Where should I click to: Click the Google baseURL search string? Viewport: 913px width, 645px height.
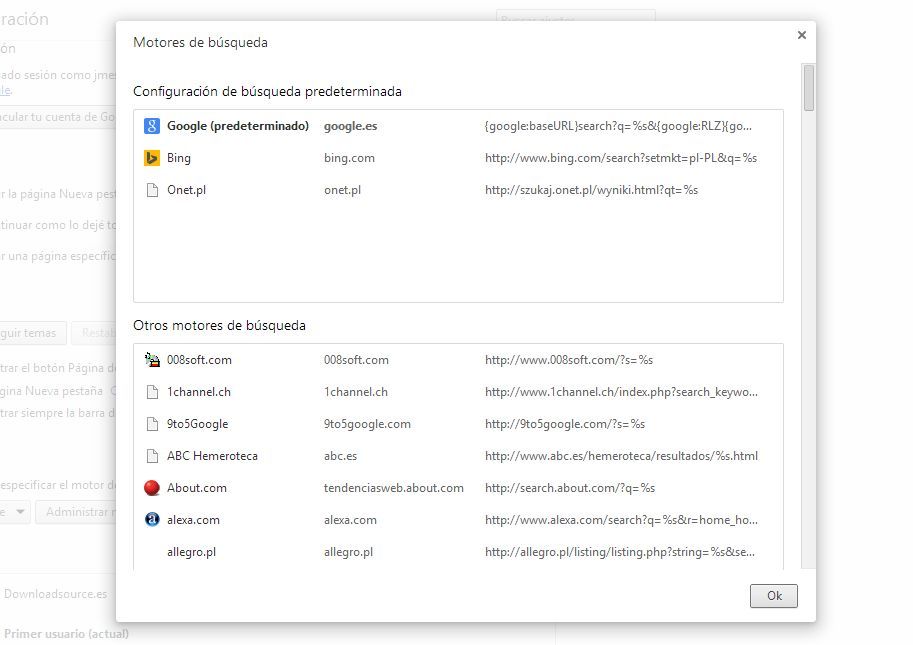(x=618, y=126)
